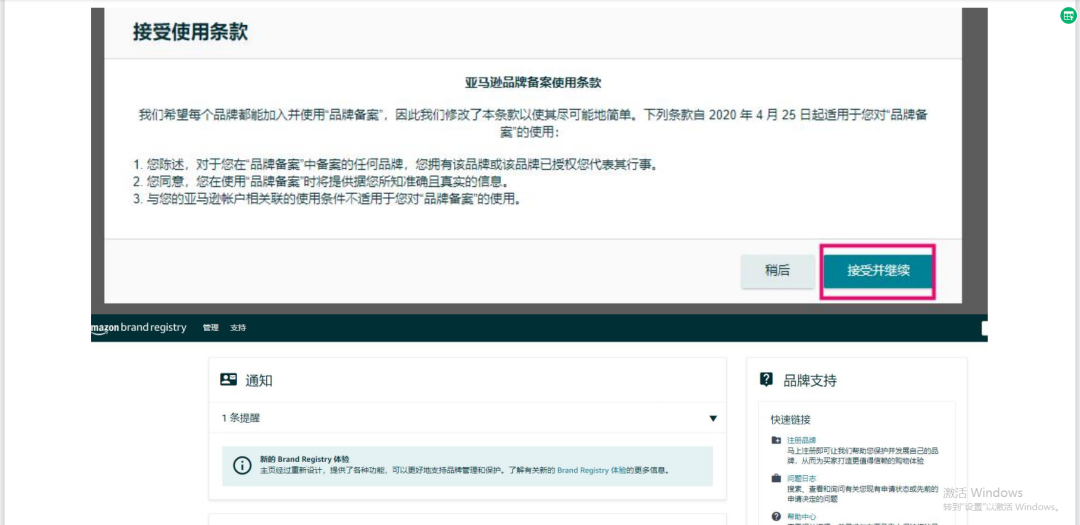Click the folder icon beside 注册品牌
Screen dimensions: 1080x525
pyautogui.click(x=776, y=440)
